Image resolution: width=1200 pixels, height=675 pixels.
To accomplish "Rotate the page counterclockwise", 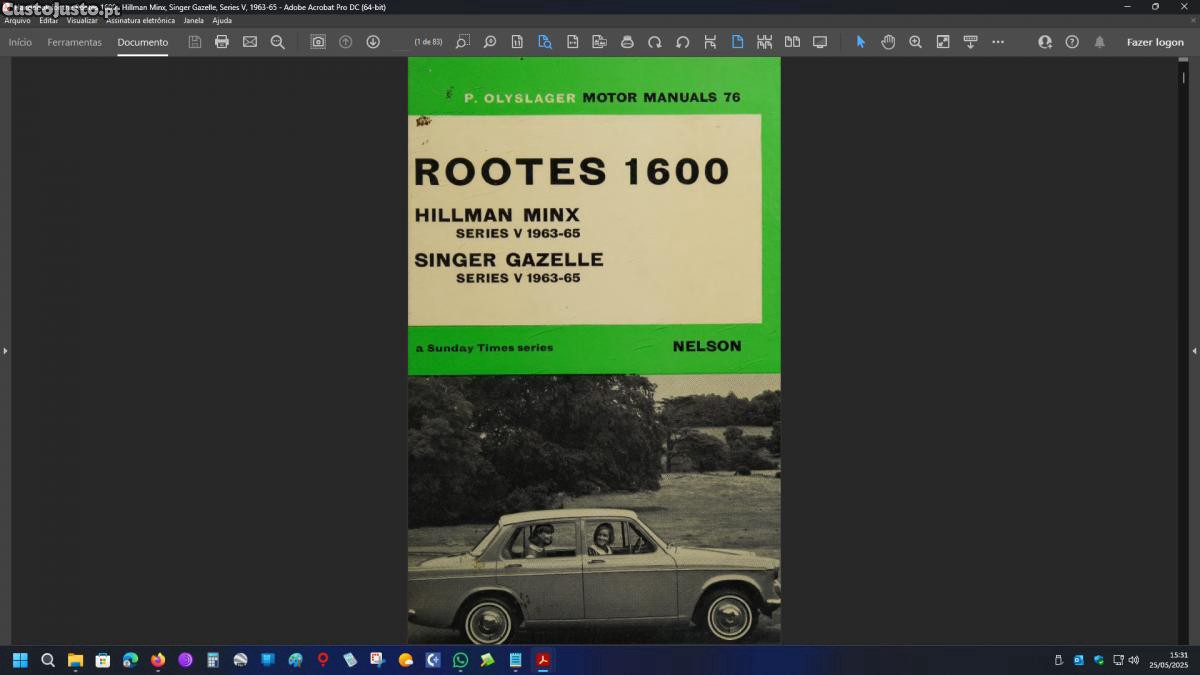I will pos(683,42).
